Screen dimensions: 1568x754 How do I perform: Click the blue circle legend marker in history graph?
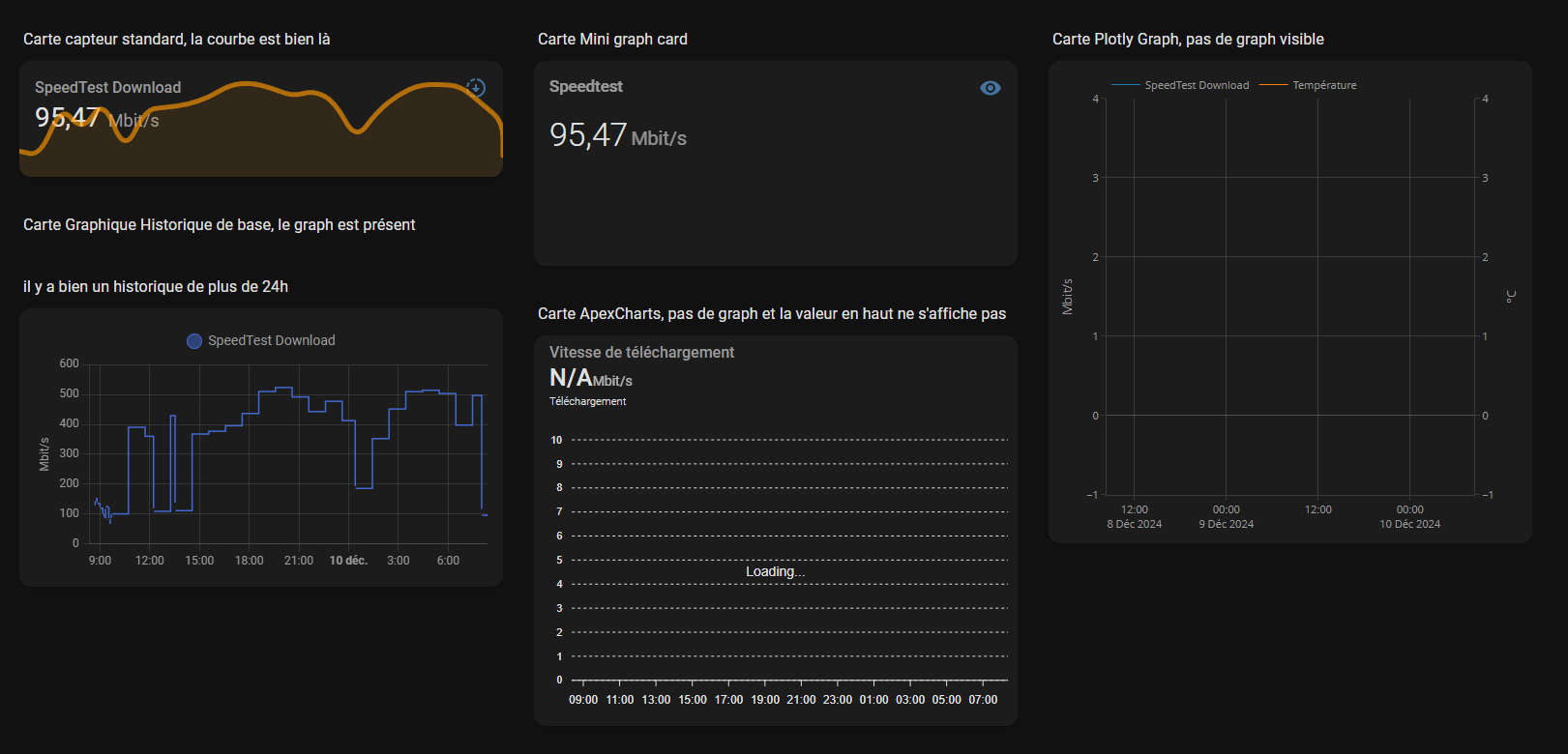coord(194,341)
